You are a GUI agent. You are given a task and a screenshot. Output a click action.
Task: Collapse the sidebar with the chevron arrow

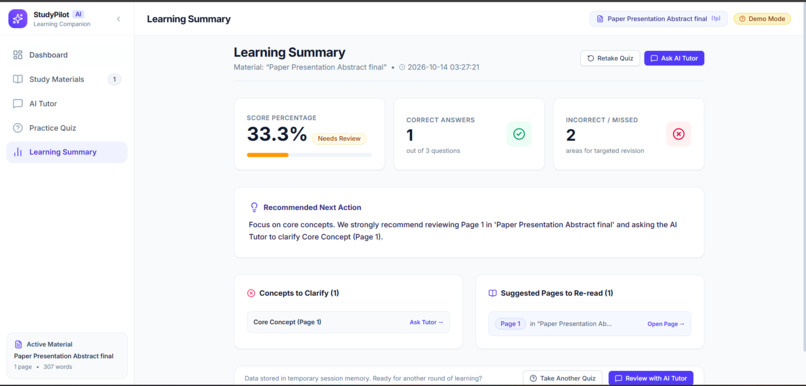[x=118, y=19]
